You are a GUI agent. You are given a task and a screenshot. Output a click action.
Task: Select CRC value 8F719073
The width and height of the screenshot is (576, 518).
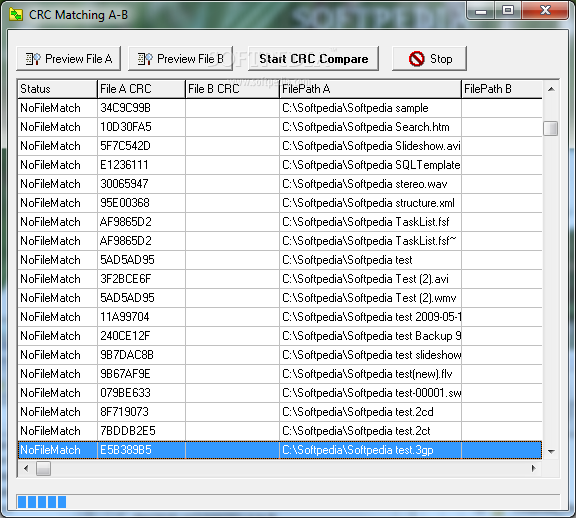pos(124,412)
